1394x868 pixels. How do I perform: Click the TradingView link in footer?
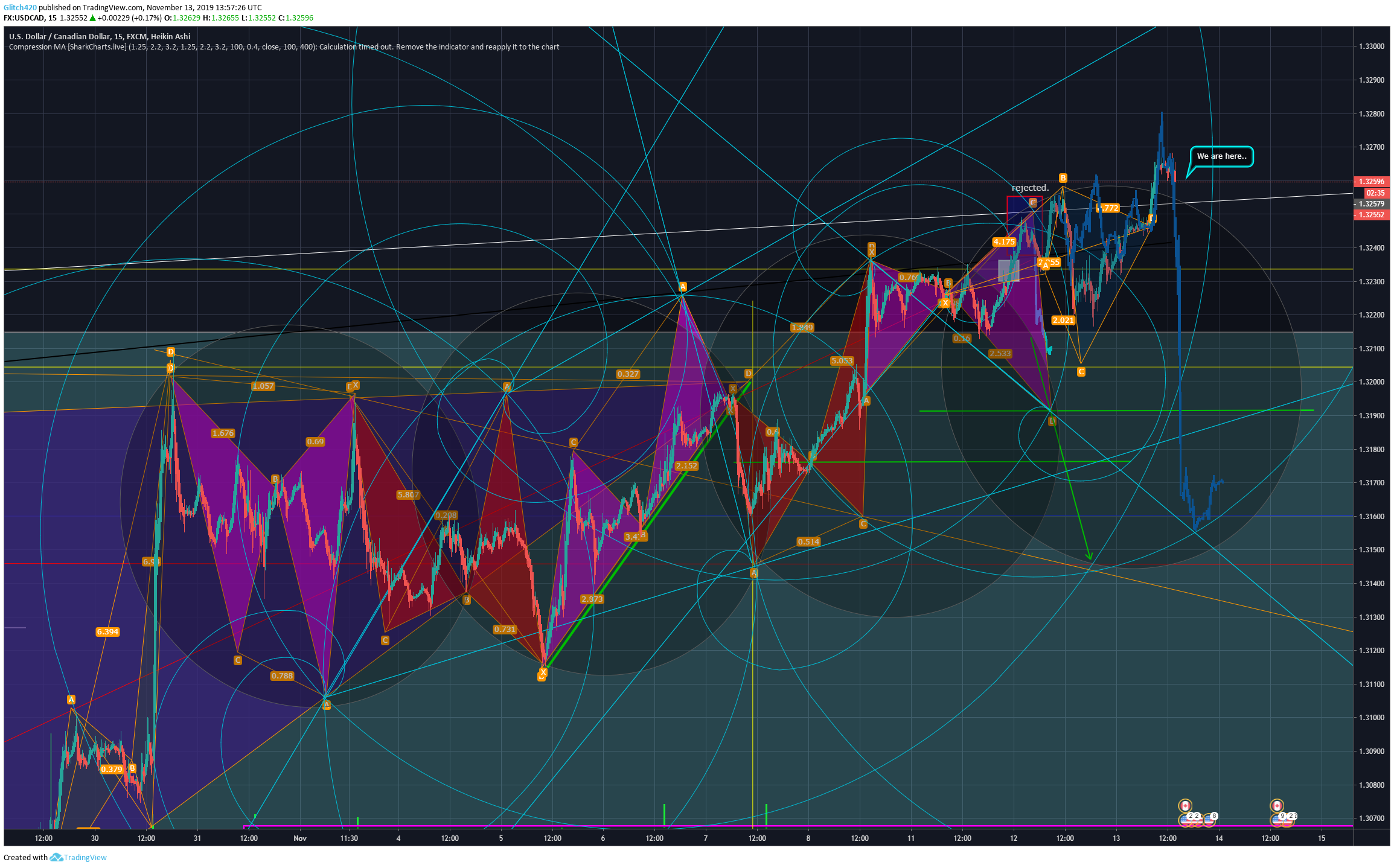[85, 857]
